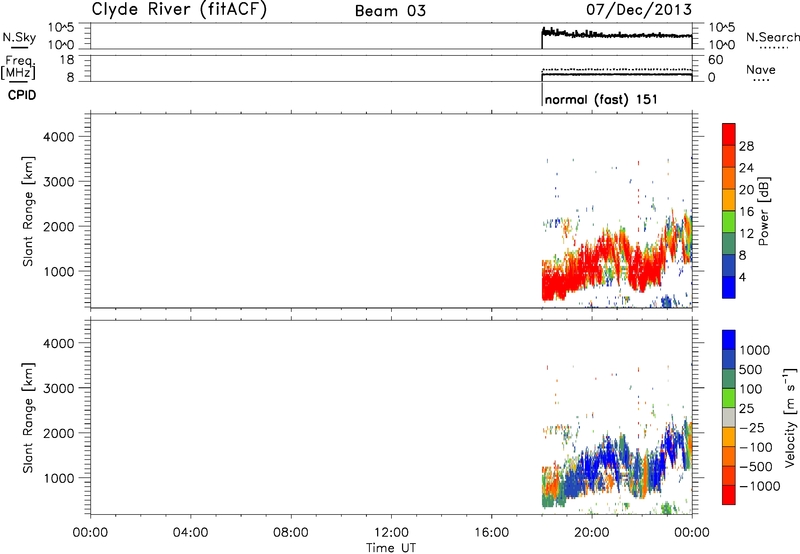The height and width of the screenshot is (554, 800).
Task: Click the "Nave" legend label
Action: pos(761,69)
